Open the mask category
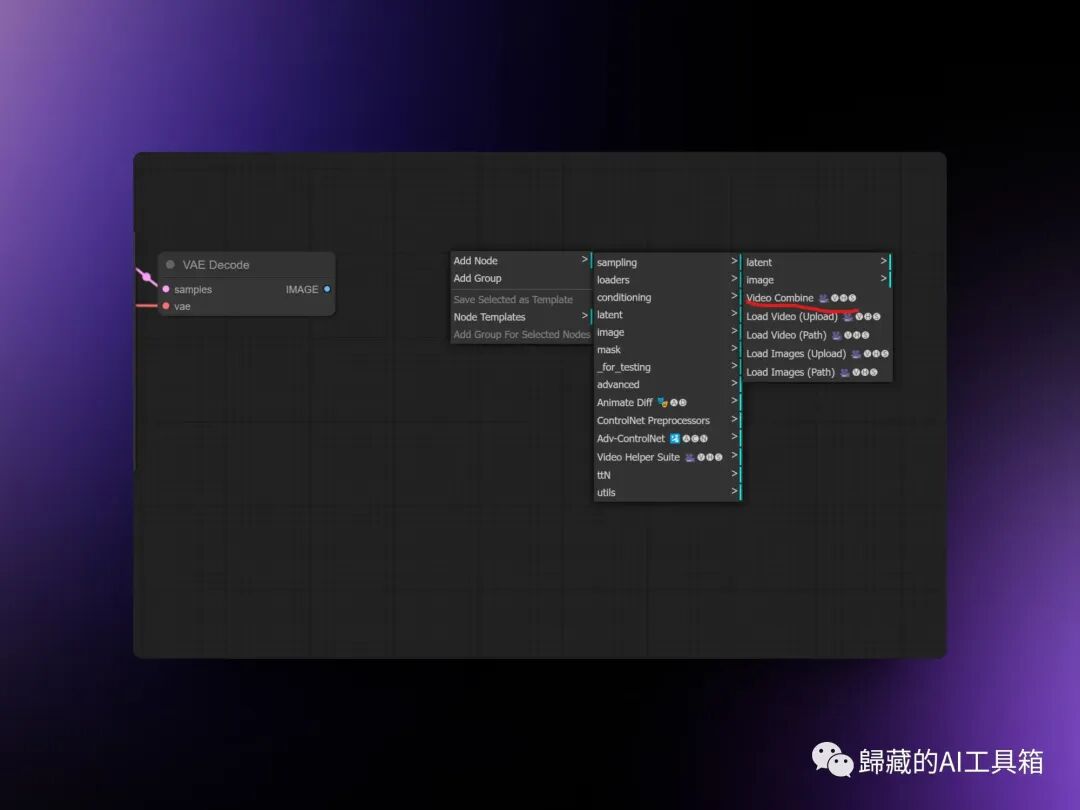This screenshot has height=810, width=1080. pyautogui.click(x=667, y=350)
